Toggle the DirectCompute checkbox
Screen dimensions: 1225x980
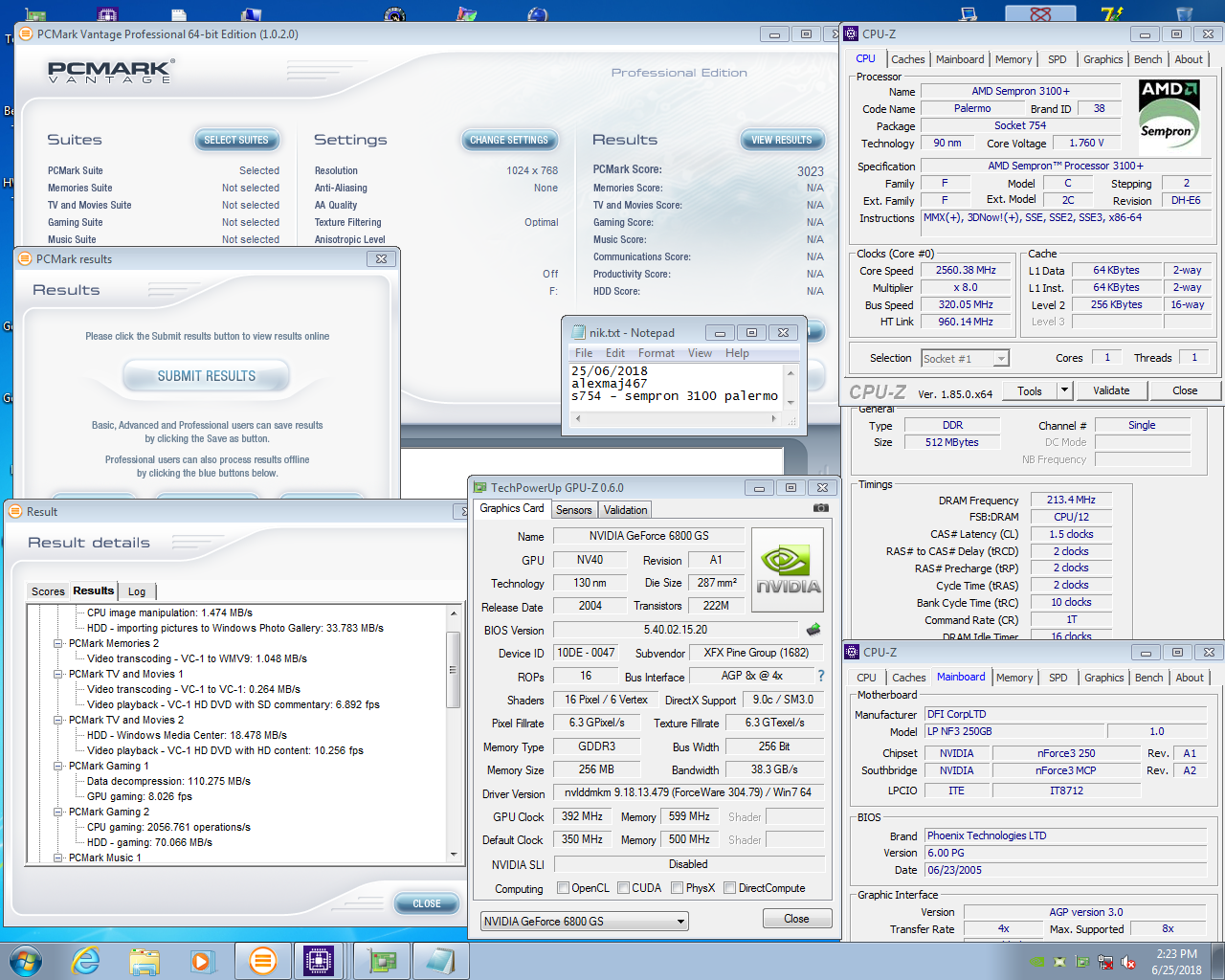(x=729, y=888)
